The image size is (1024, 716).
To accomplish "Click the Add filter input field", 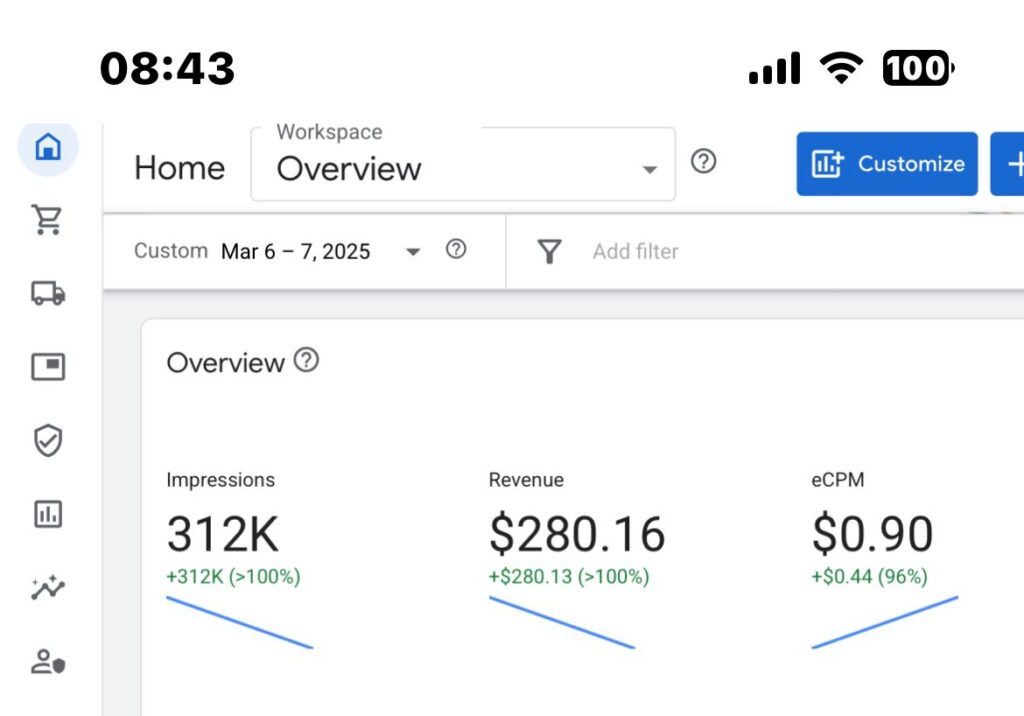I will coord(636,252).
